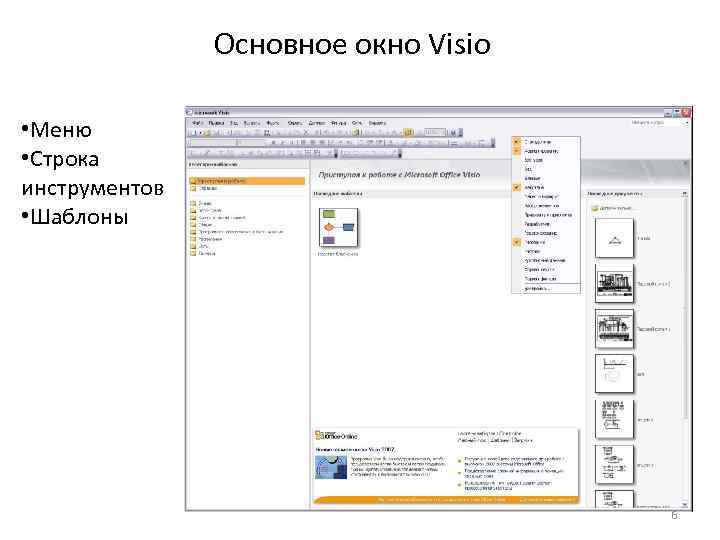Open the Правка menu
Image resolution: width=720 pixels, height=540 pixels.
click(216, 123)
